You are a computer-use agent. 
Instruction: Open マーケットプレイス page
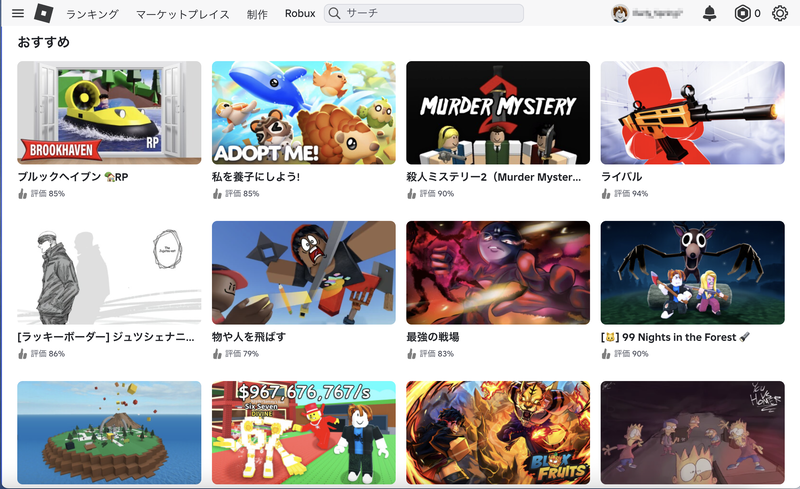(x=183, y=14)
